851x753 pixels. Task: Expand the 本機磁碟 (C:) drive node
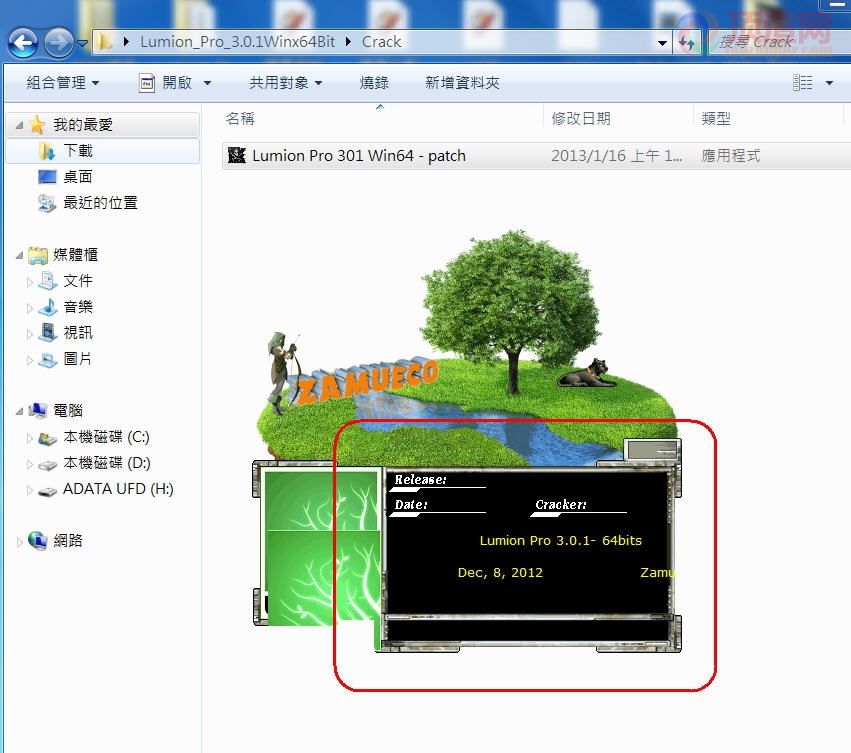coord(30,438)
